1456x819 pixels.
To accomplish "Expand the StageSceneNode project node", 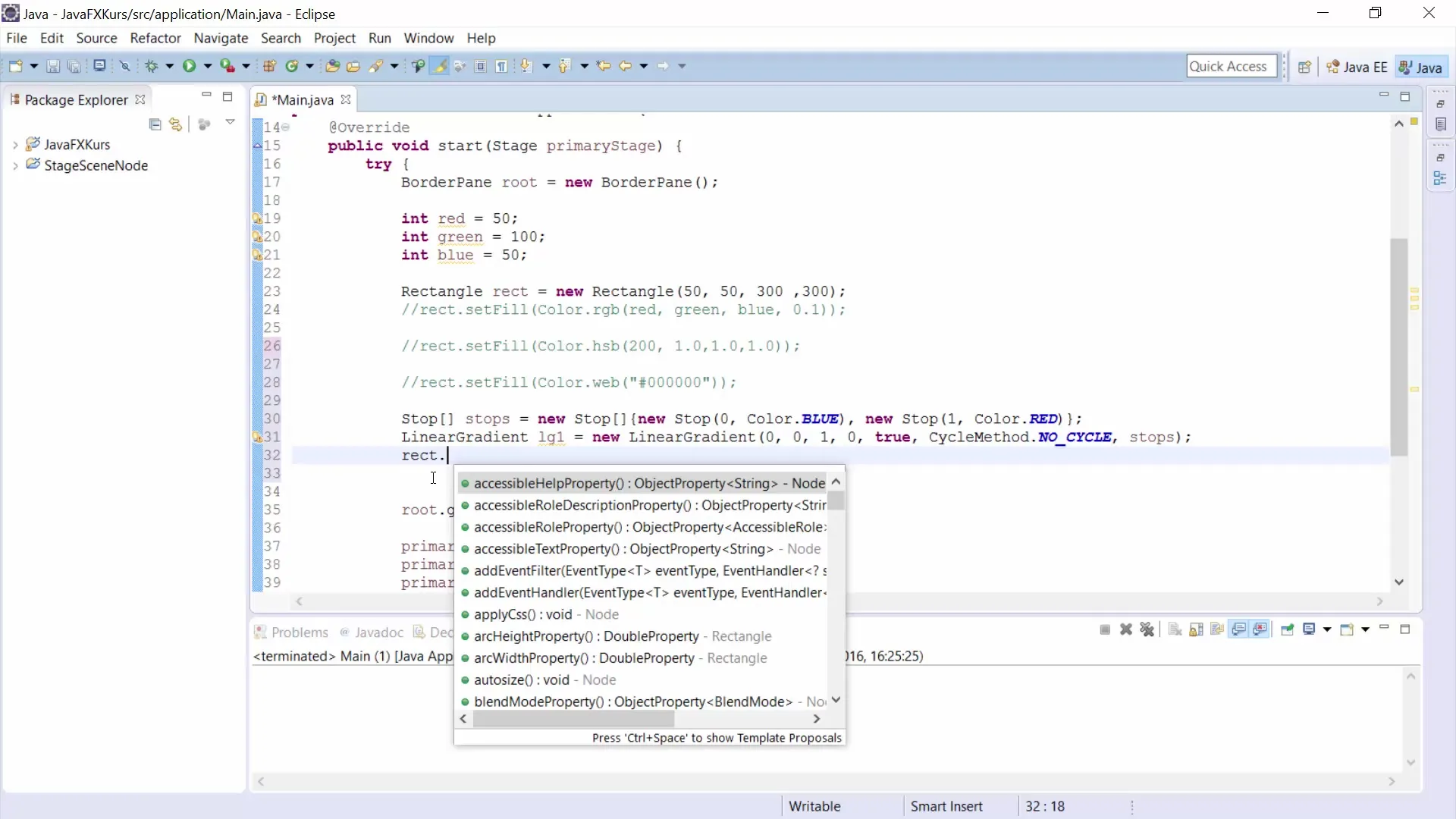I will 15,165.
